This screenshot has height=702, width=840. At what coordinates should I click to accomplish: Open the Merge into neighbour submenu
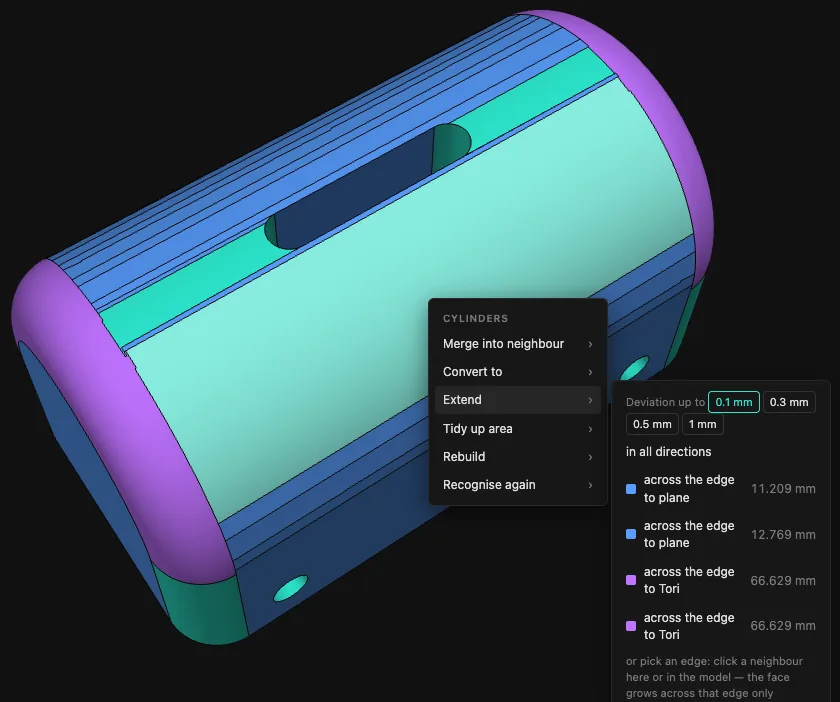(x=518, y=343)
